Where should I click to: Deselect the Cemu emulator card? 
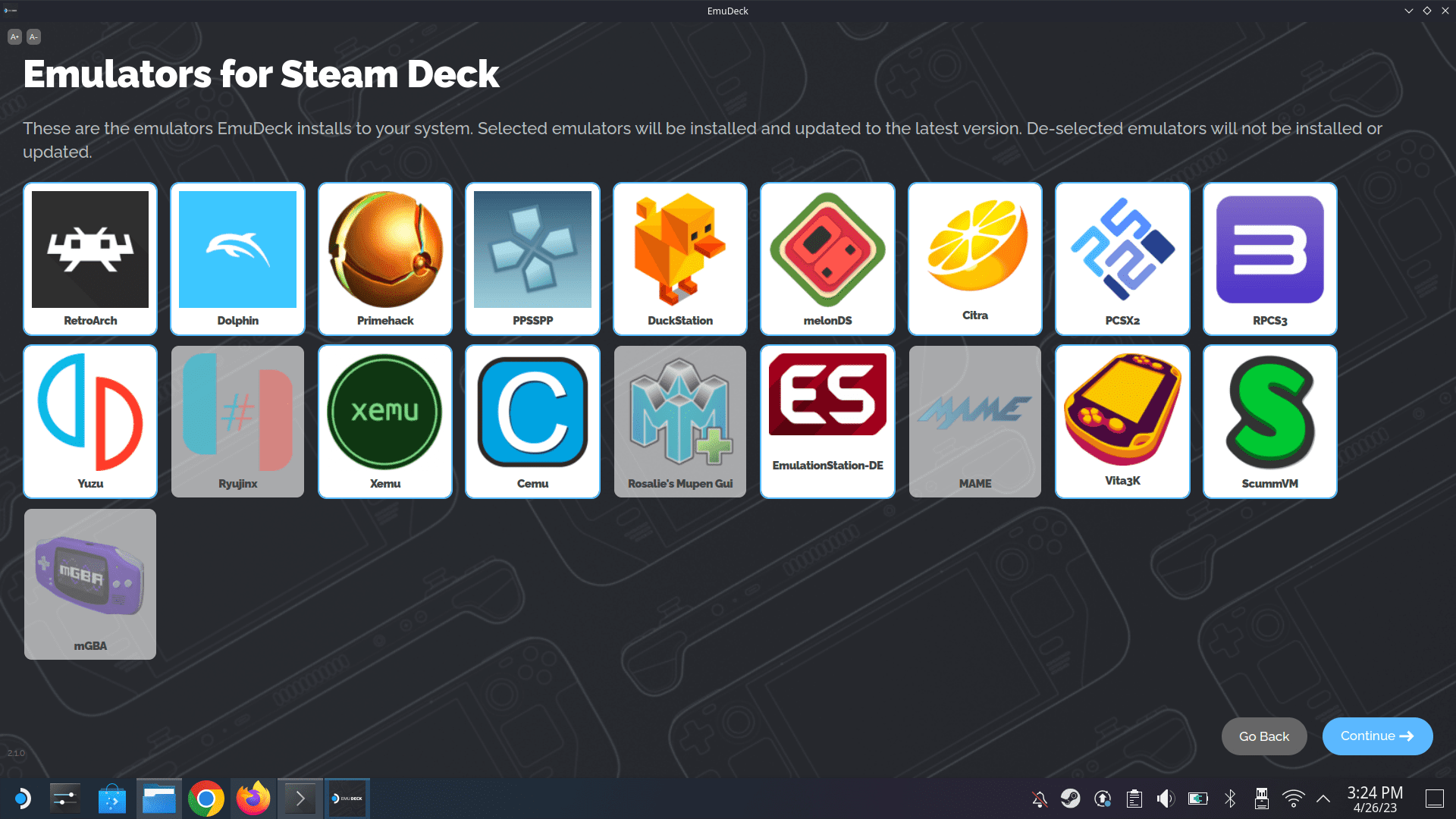[x=532, y=422]
